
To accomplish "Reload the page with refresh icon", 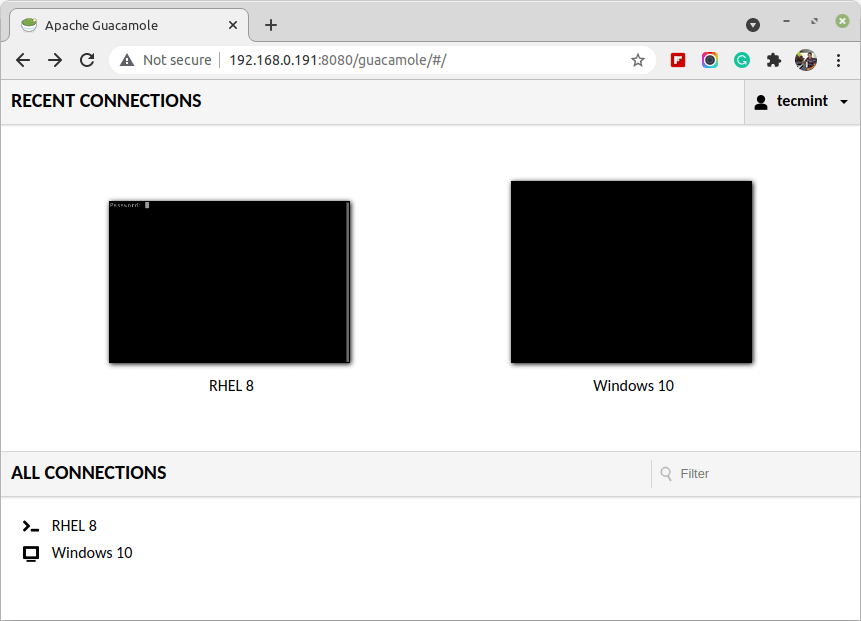I will pyautogui.click(x=87, y=60).
